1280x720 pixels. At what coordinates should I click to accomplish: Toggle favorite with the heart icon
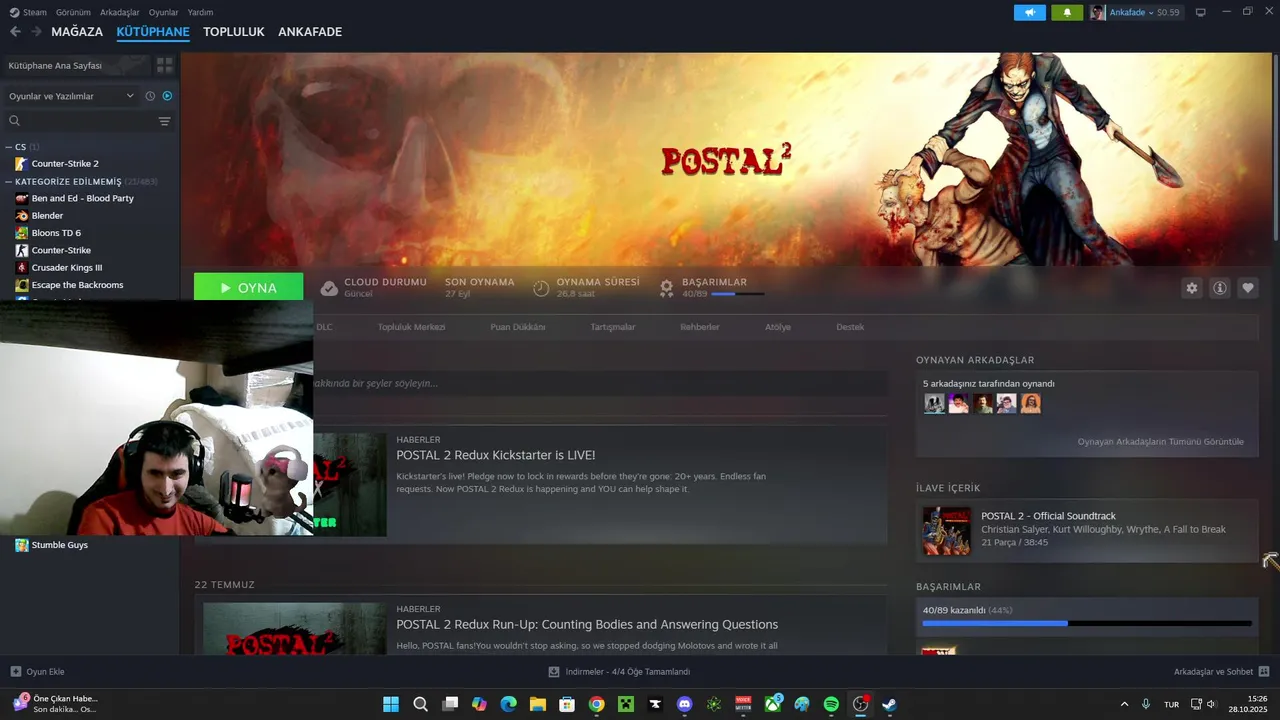1248,288
